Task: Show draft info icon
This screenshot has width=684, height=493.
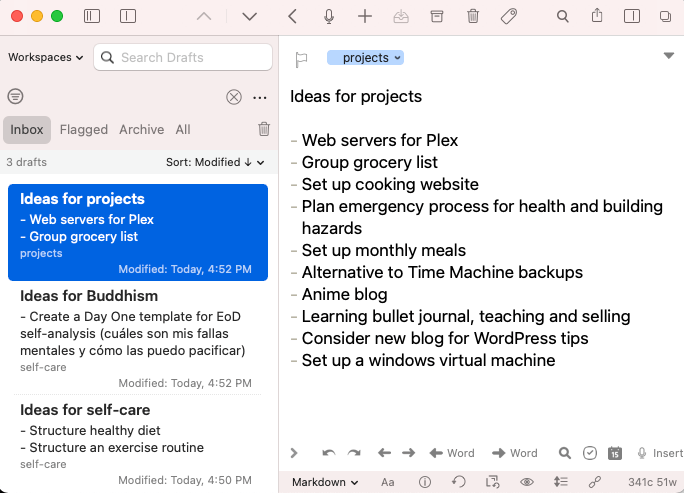Action: click(425, 482)
